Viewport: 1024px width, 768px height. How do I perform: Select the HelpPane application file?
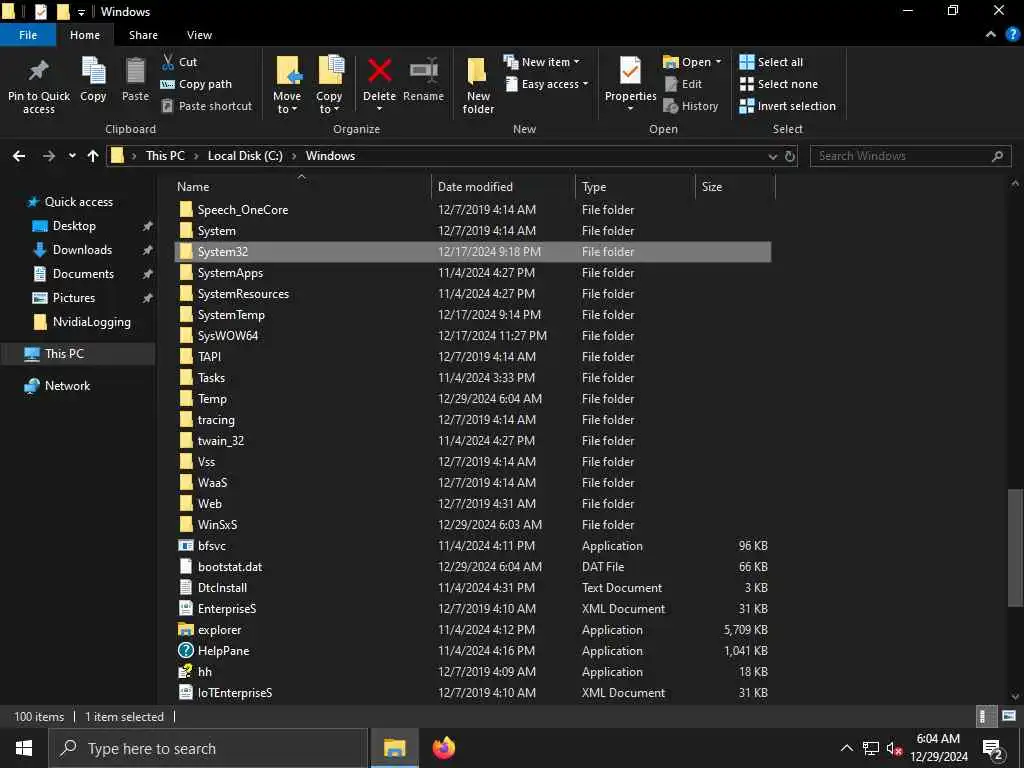click(473, 651)
